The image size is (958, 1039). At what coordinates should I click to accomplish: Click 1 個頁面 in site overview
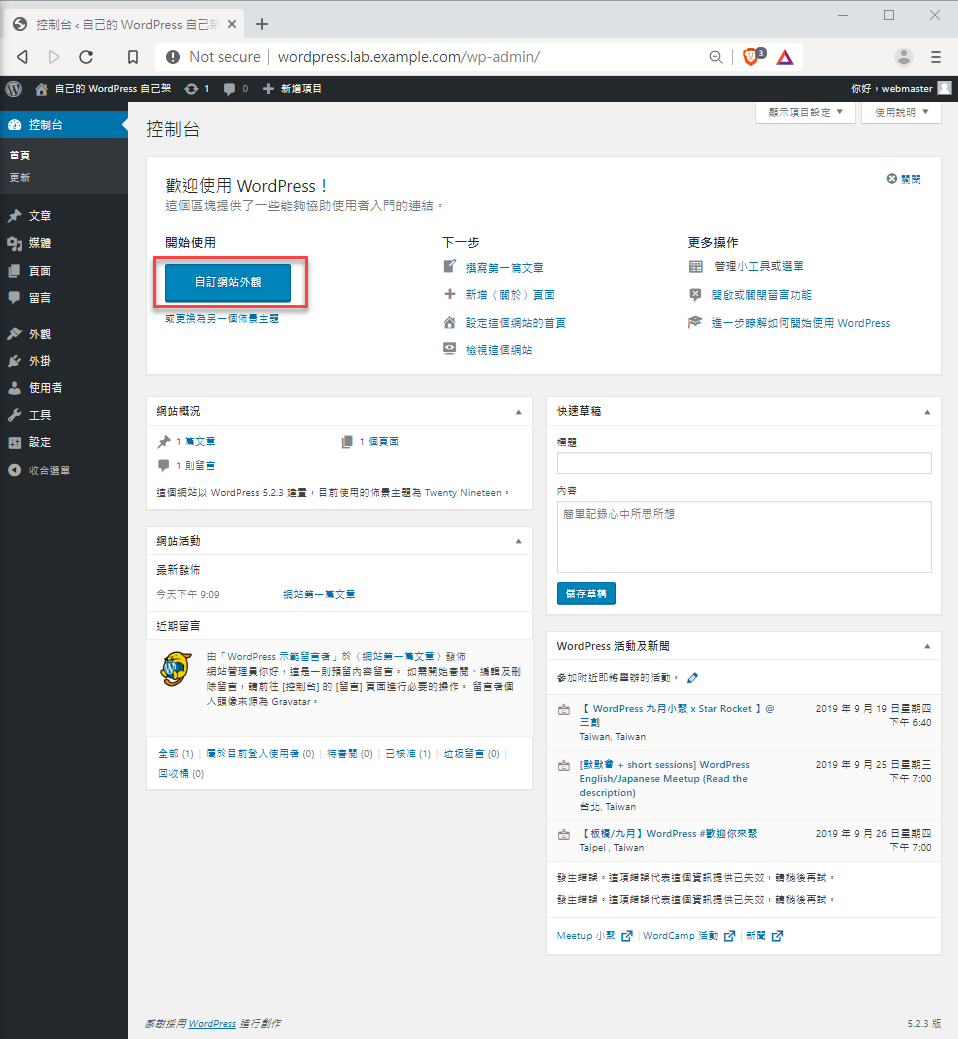tap(379, 441)
